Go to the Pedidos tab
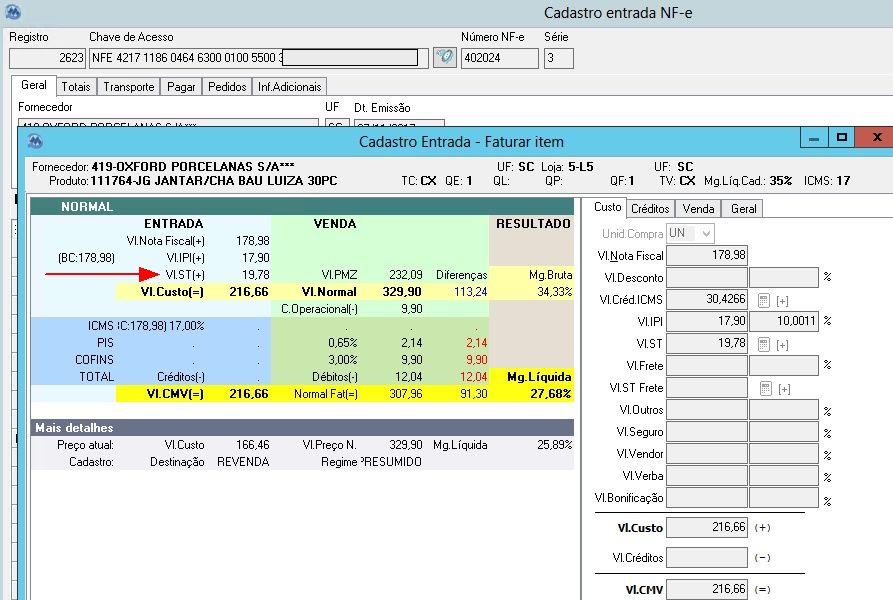 (x=227, y=87)
